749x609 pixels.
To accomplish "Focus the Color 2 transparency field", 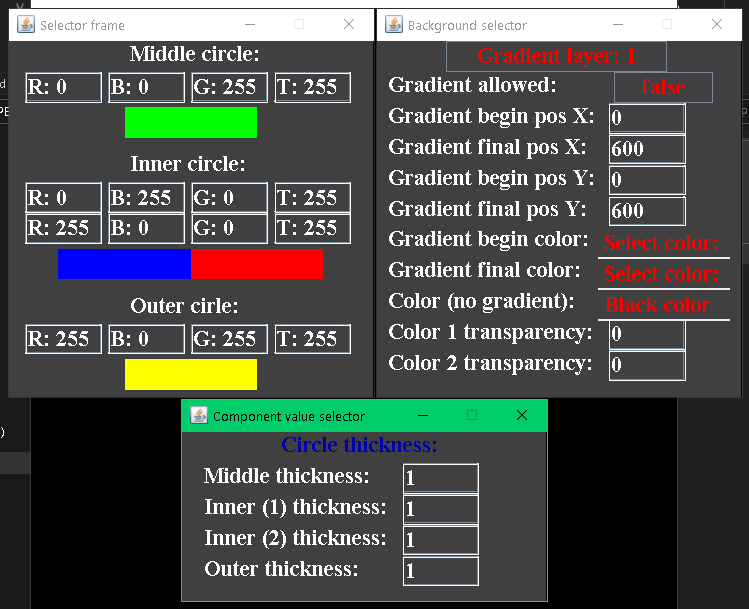I will click(x=647, y=365).
